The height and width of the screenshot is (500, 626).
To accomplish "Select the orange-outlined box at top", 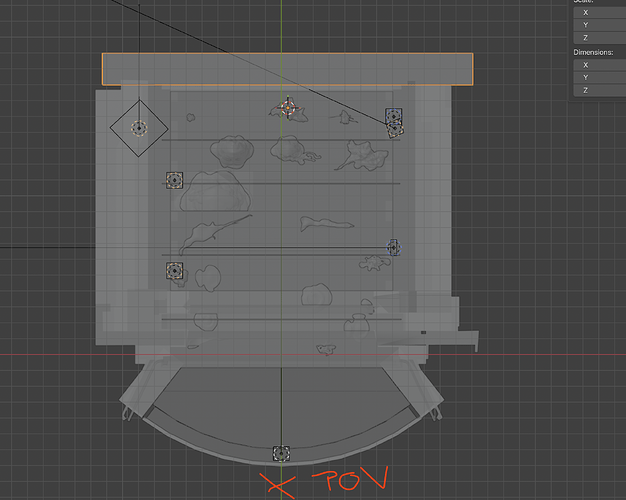I will coord(287,69).
